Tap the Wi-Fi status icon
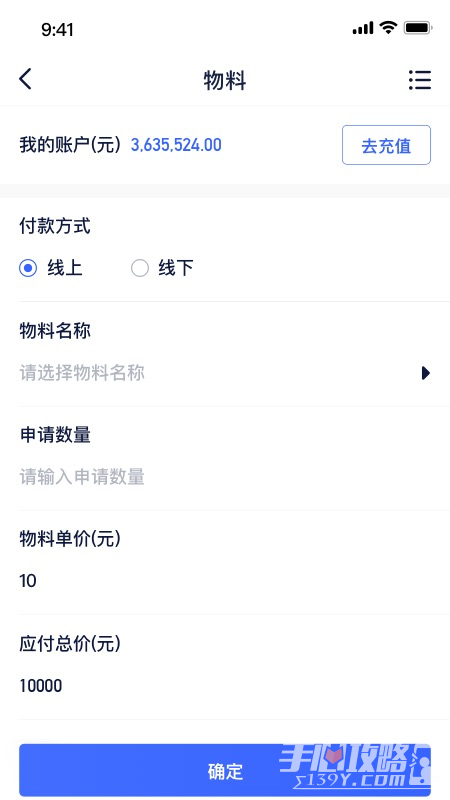The height and width of the screenshot is (800, 450). (x=389, y=28)
